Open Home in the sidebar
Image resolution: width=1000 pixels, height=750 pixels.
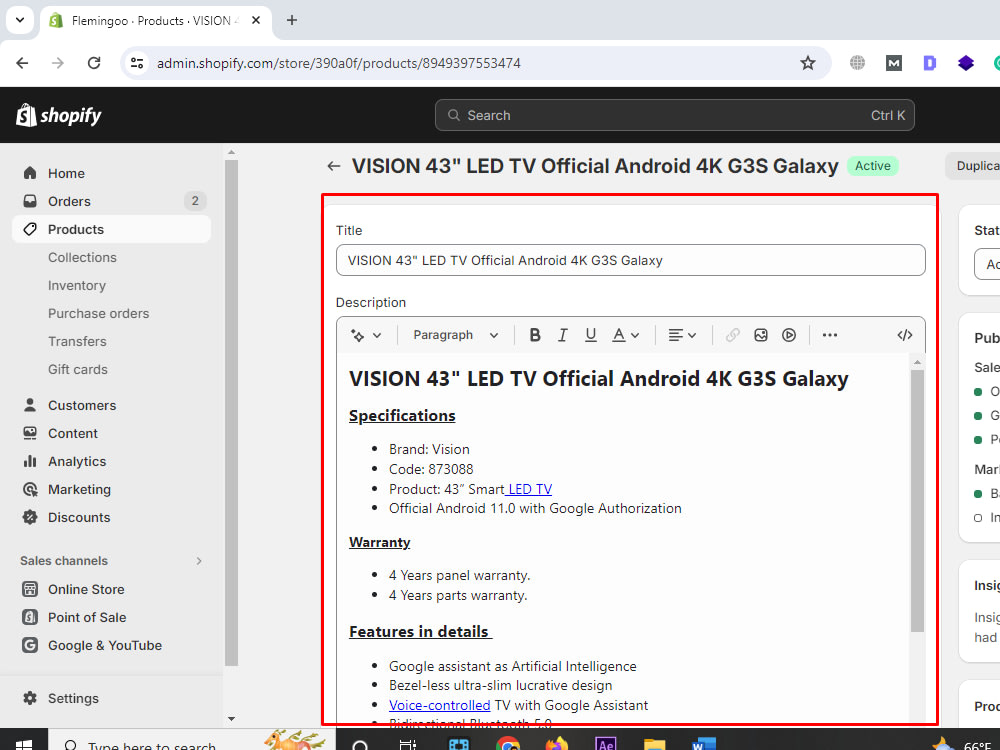[x=66, y=173]
